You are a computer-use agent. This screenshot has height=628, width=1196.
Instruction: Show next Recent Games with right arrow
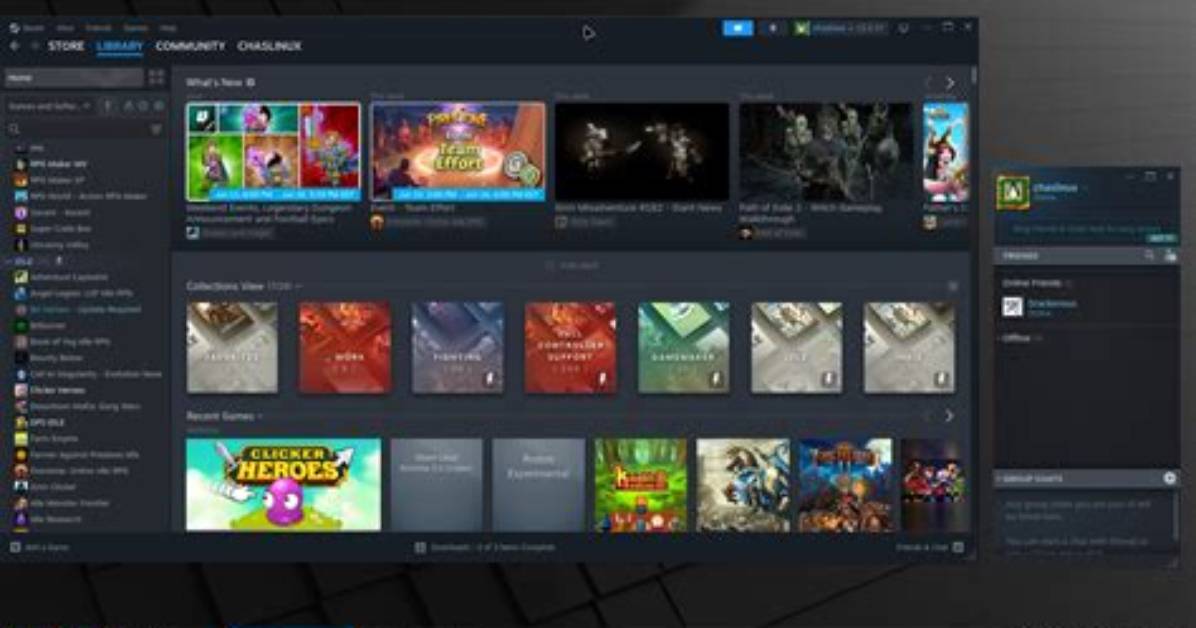tap(950, 416)
